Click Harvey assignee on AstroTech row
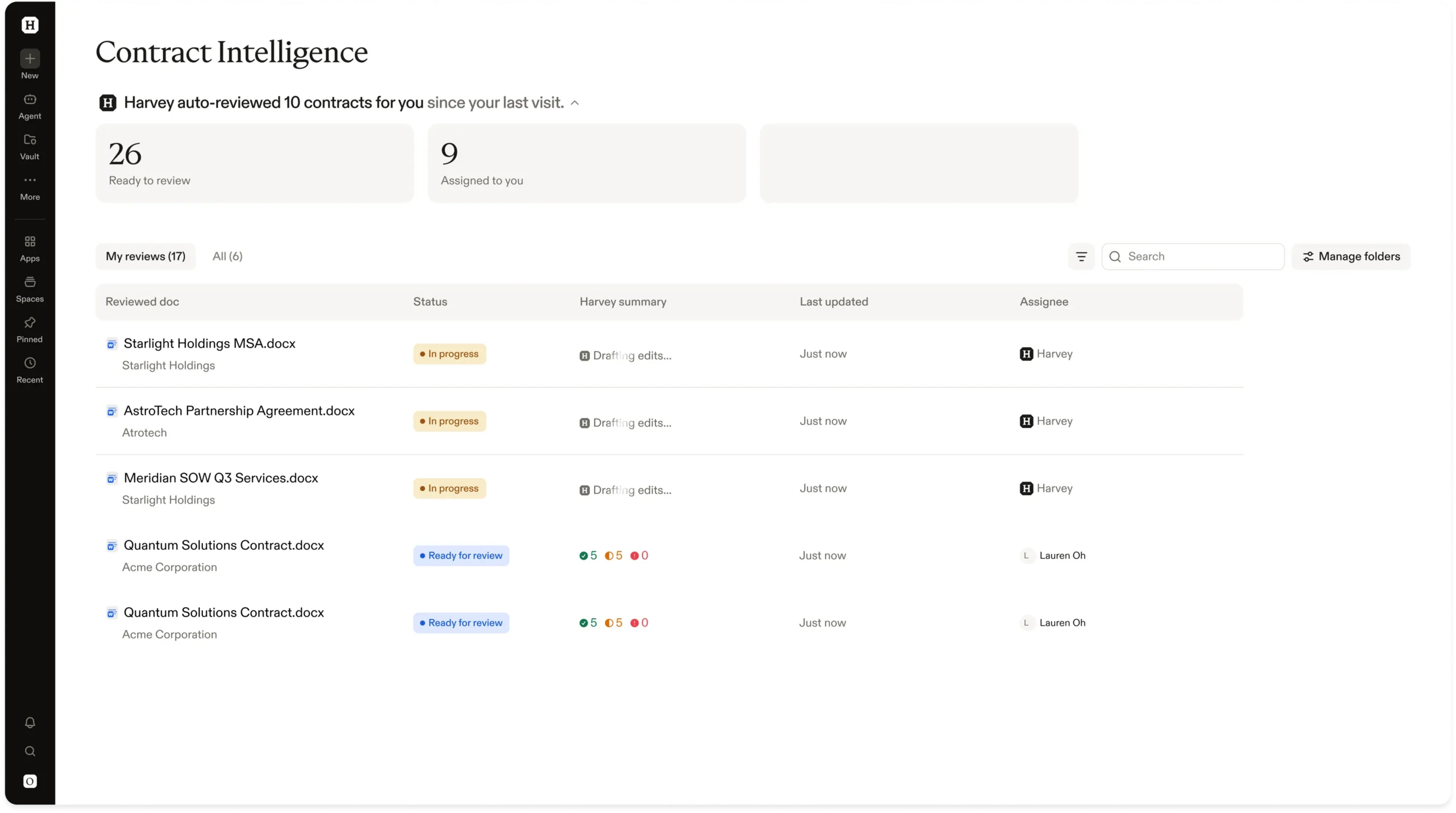 1046,421
